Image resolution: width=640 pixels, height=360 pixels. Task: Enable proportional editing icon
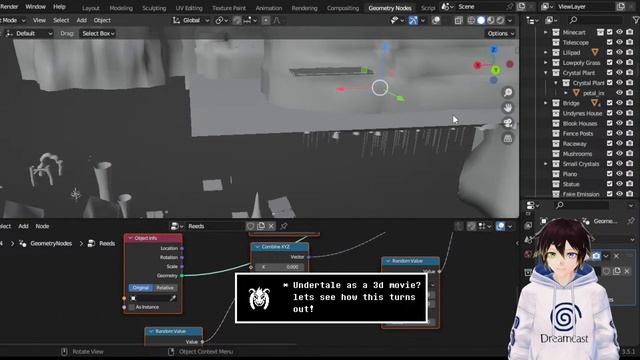tap(266, 20)
